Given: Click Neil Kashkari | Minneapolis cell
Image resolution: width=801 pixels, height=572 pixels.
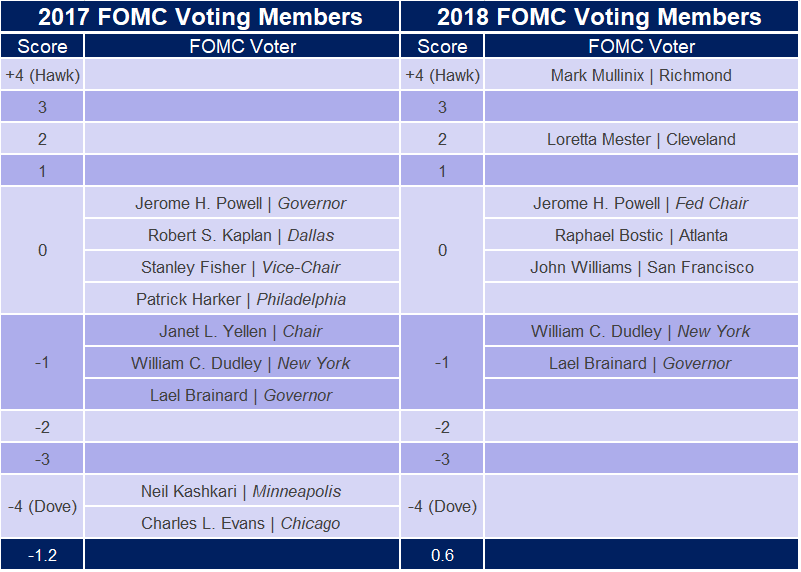Looking at the screenshot, I should 241,491.
